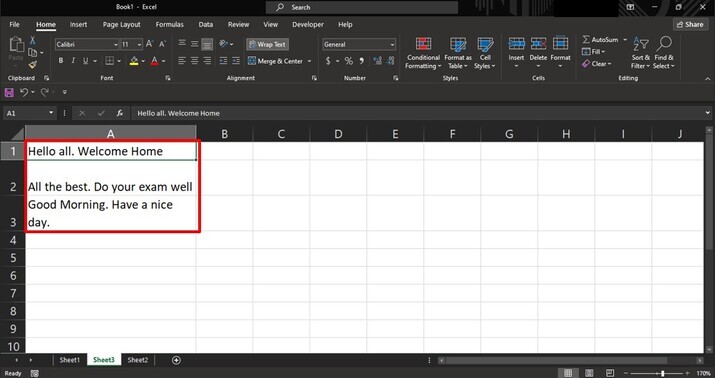Bottom align cell contents

click(207, 44)
